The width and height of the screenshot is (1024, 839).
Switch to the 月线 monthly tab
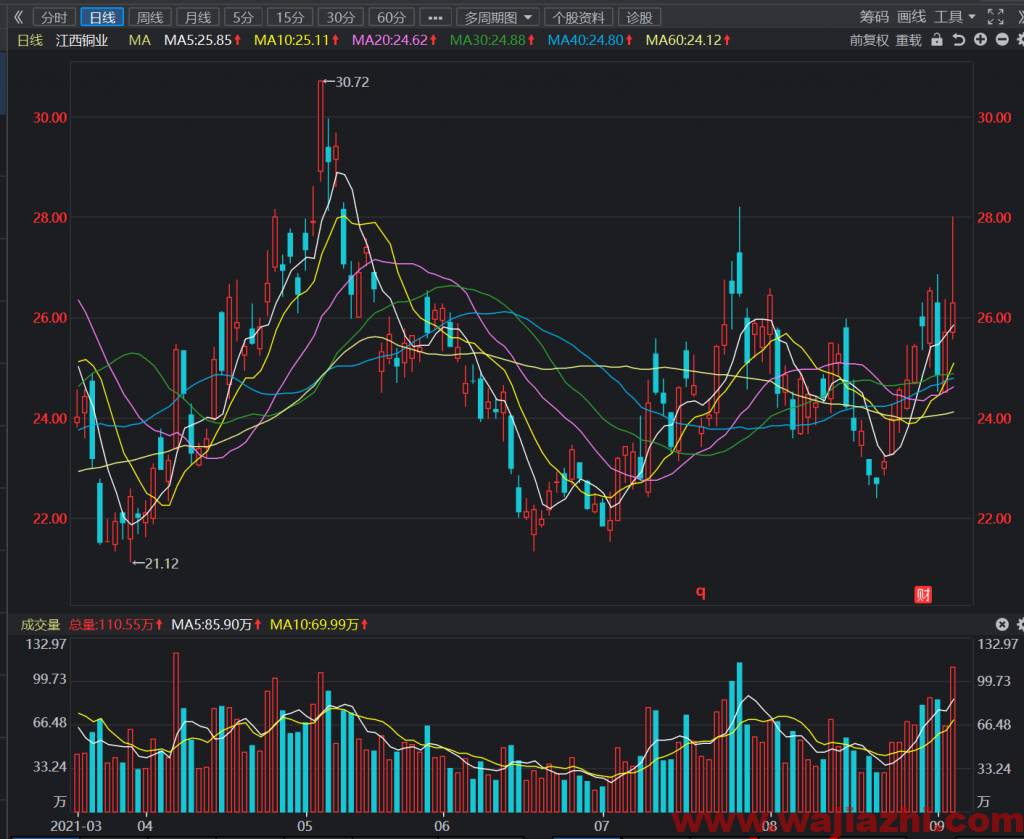point(198,18)
